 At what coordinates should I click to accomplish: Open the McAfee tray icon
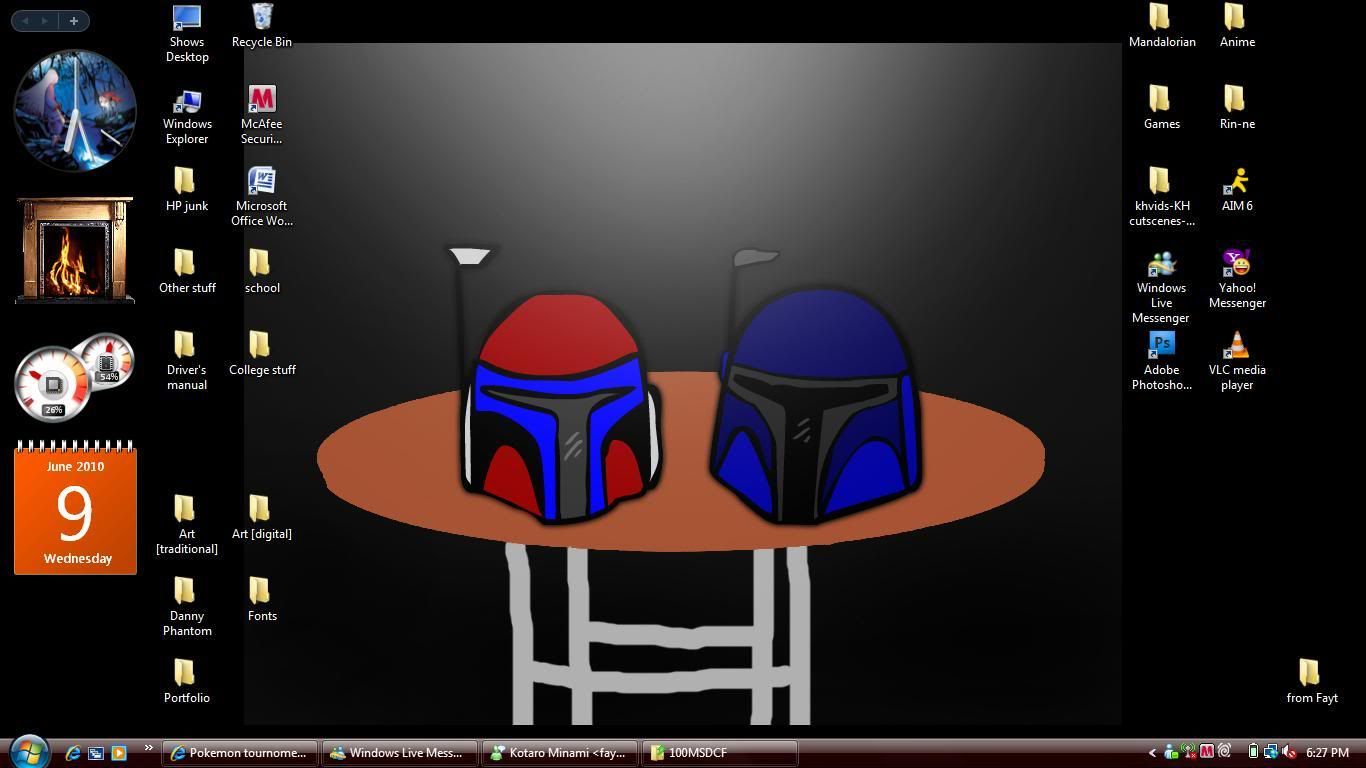pos(1207,752)
